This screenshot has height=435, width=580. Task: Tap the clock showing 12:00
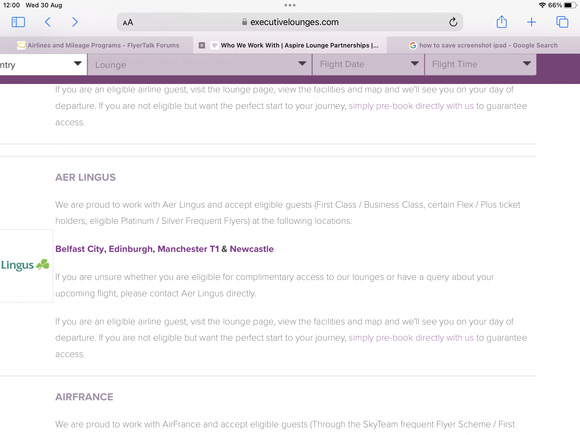pyautogui.click(x=11, y=5)
